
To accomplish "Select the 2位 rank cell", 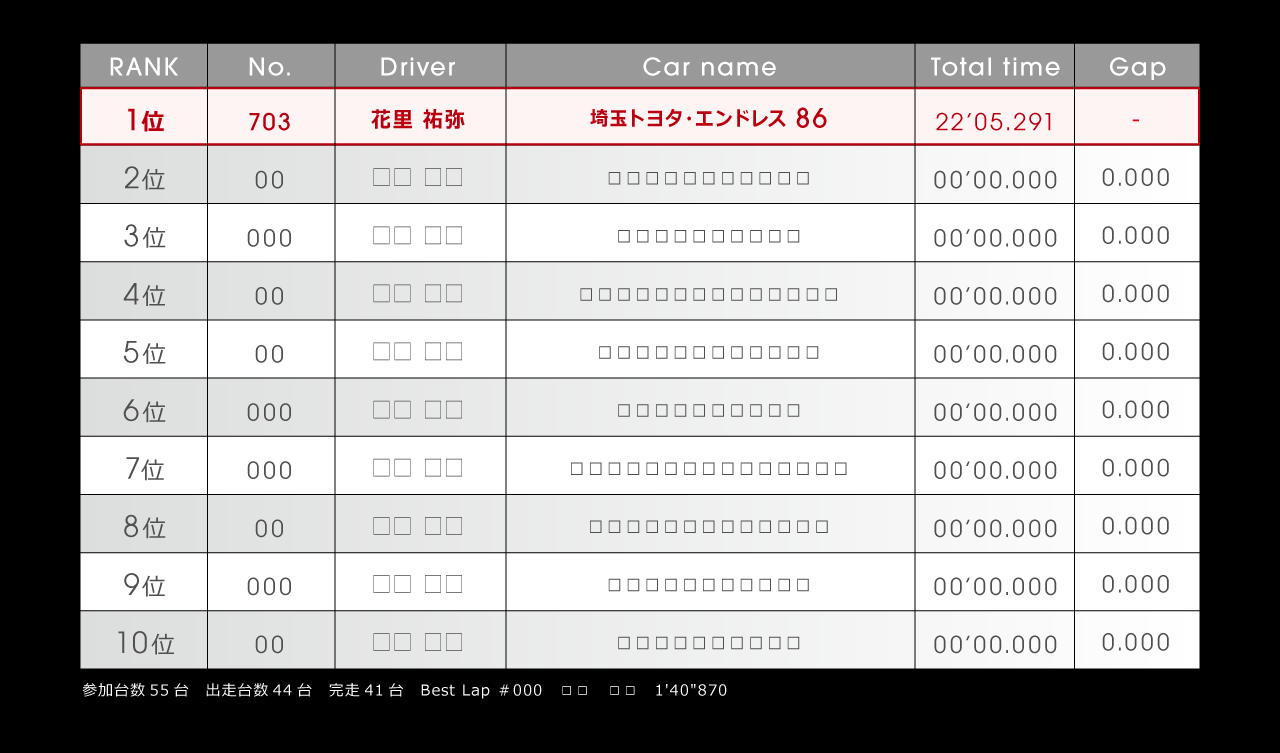I will [x=144, y=175].
